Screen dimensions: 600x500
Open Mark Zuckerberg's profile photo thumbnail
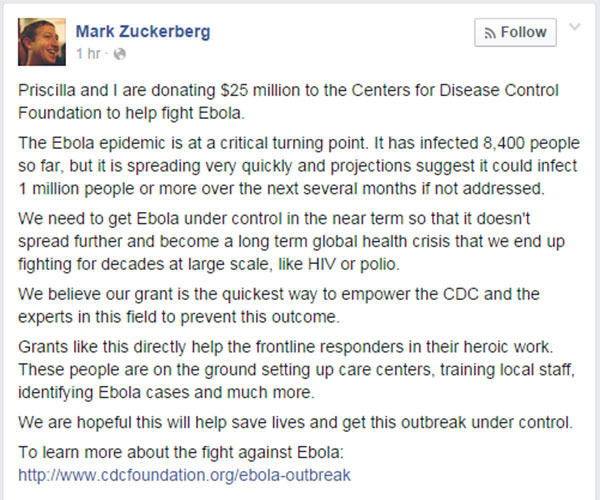[x=42, y=42]
